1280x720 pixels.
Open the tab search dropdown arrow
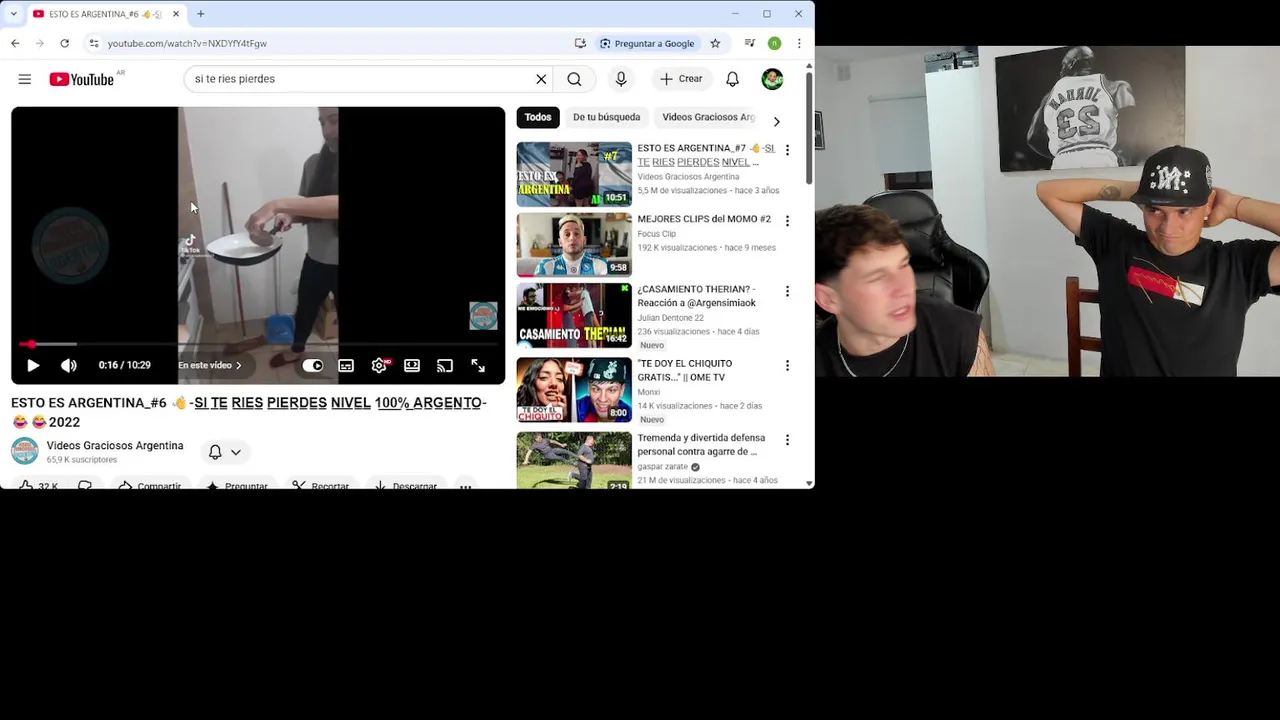13,14
